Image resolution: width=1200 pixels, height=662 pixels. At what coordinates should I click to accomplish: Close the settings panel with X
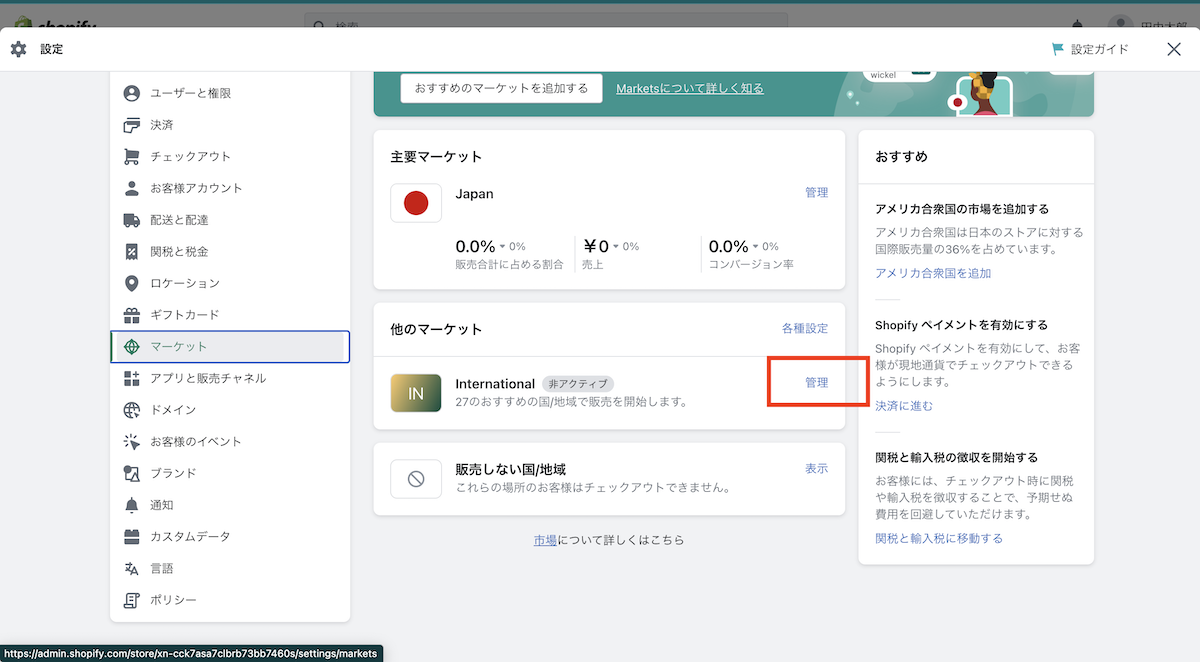click(1174, 49)
